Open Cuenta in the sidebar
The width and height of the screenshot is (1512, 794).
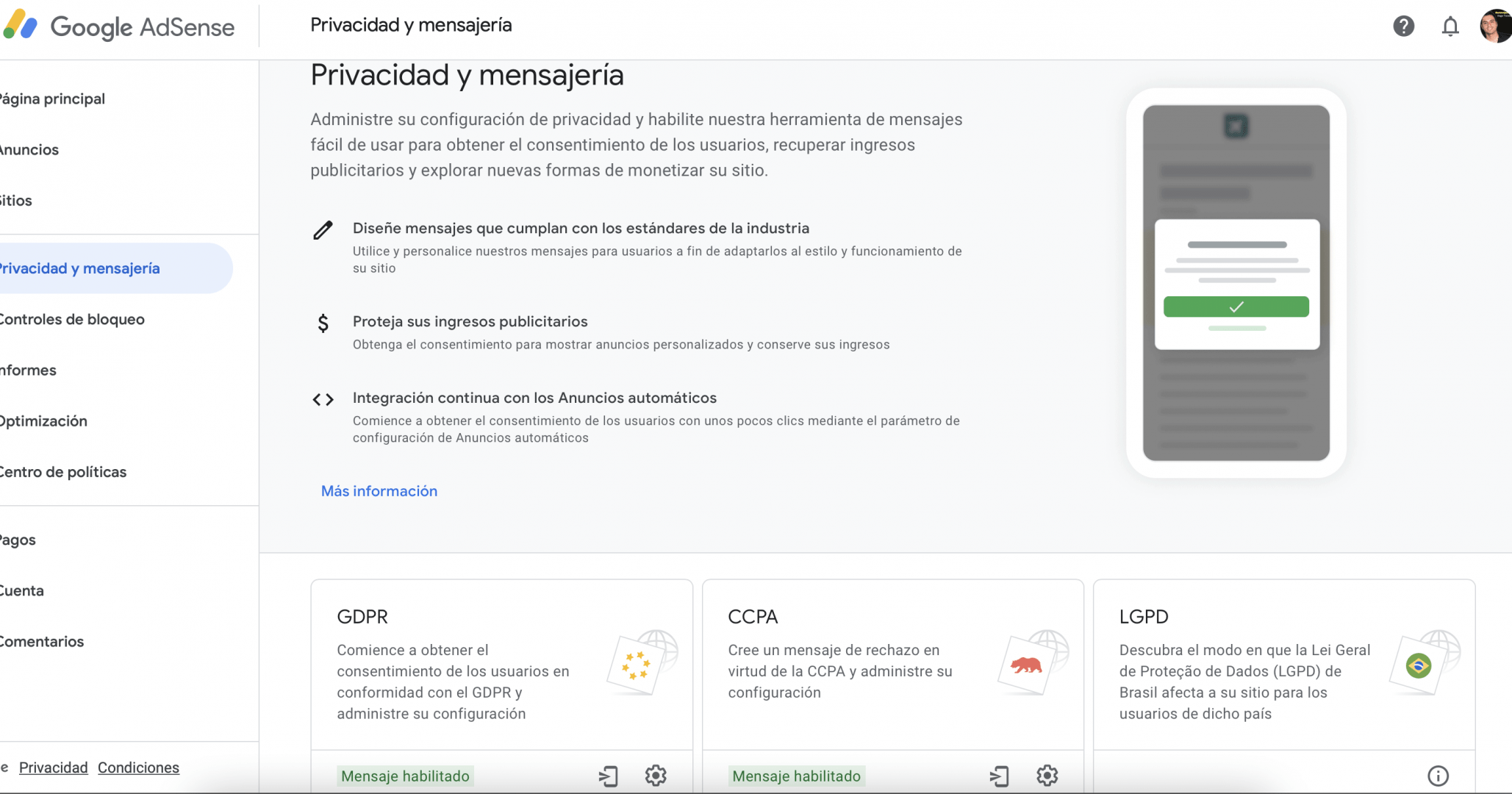tap(21, 590)
